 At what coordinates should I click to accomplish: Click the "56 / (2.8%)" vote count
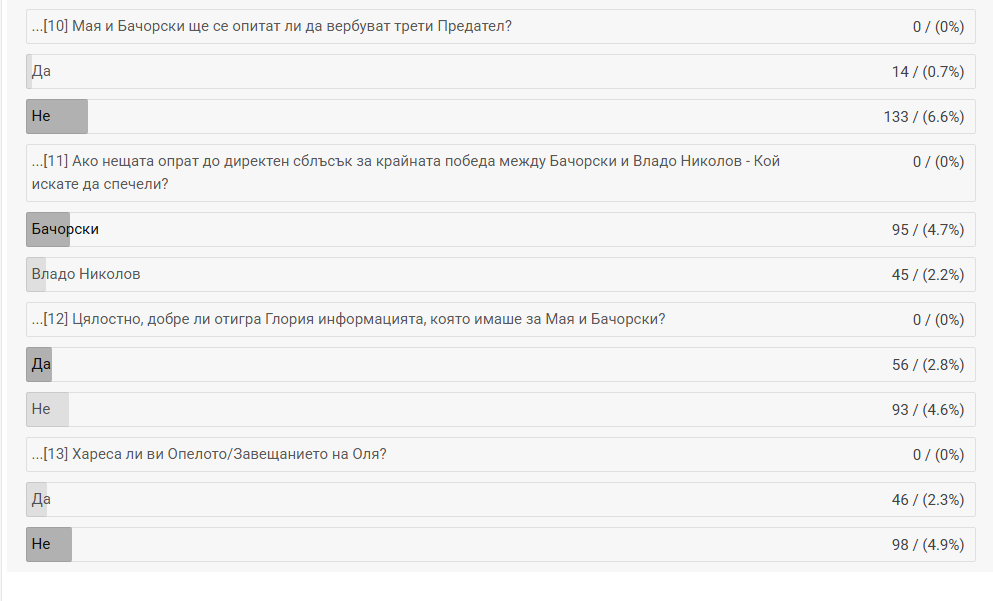[927, 365]
